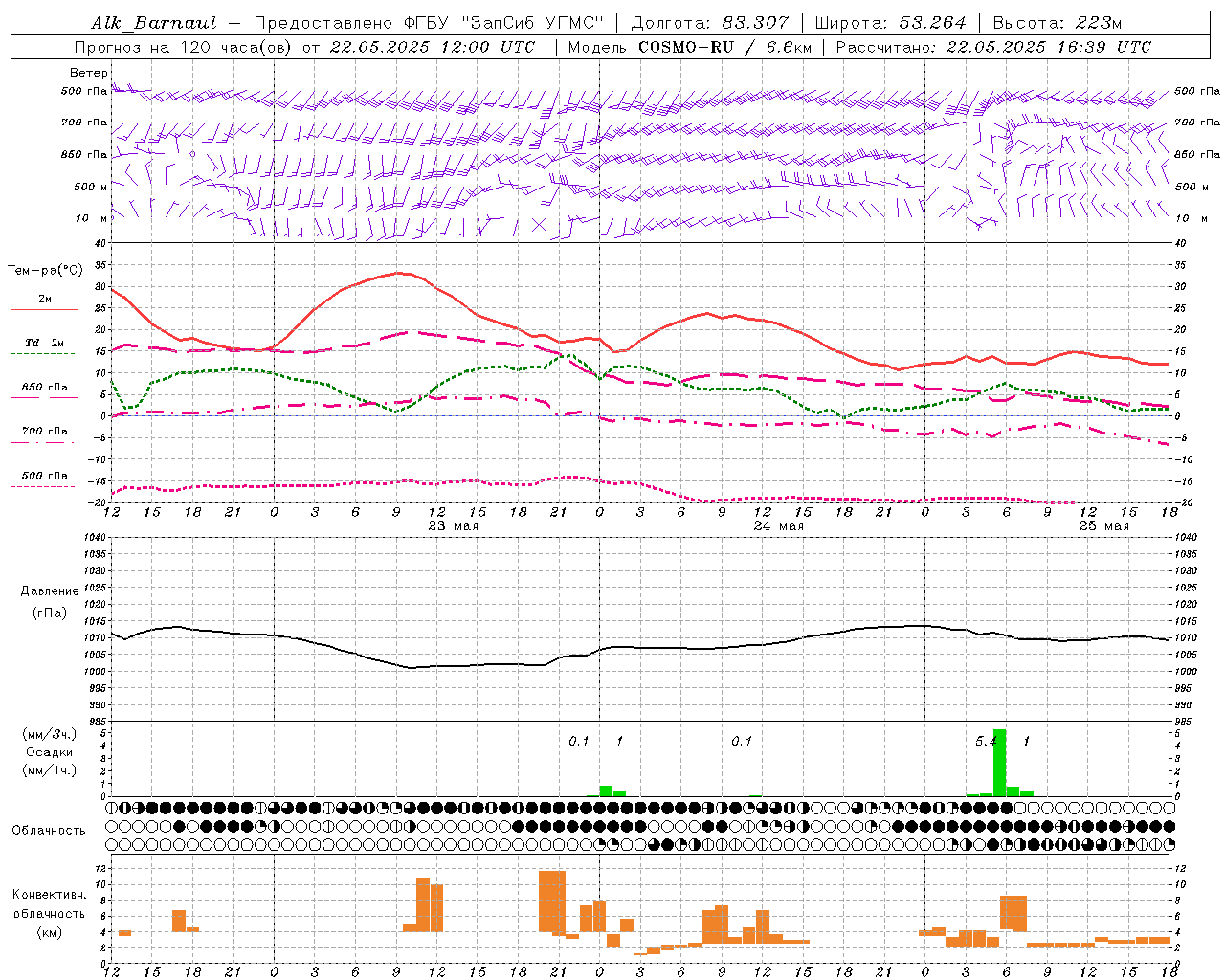Image resolution: width=1225 pixels, height=980 pixels.
Task: Click the elevation value Высота: 223м
Action: click(x=1058, y=23)
